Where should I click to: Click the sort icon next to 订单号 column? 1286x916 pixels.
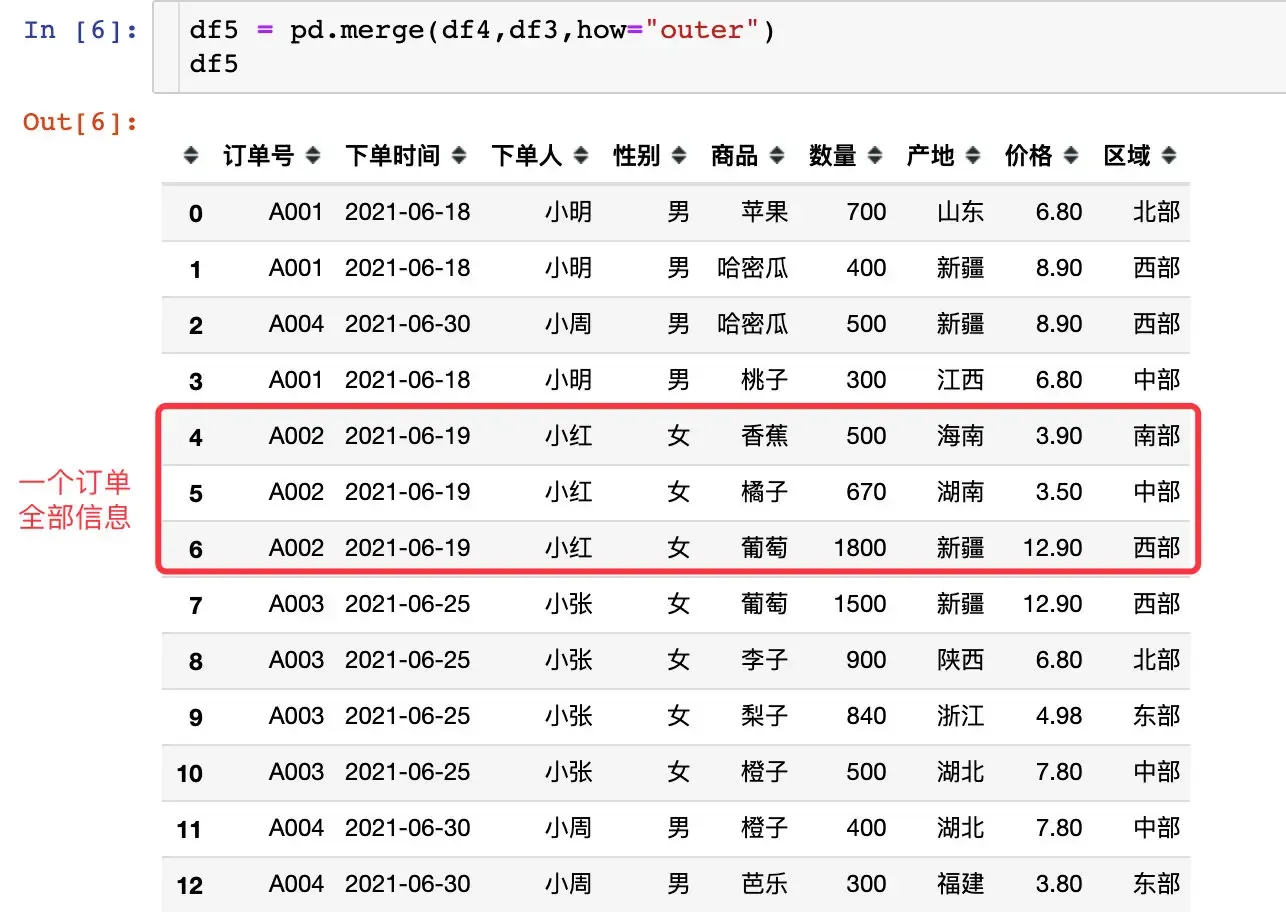point(315,155)
